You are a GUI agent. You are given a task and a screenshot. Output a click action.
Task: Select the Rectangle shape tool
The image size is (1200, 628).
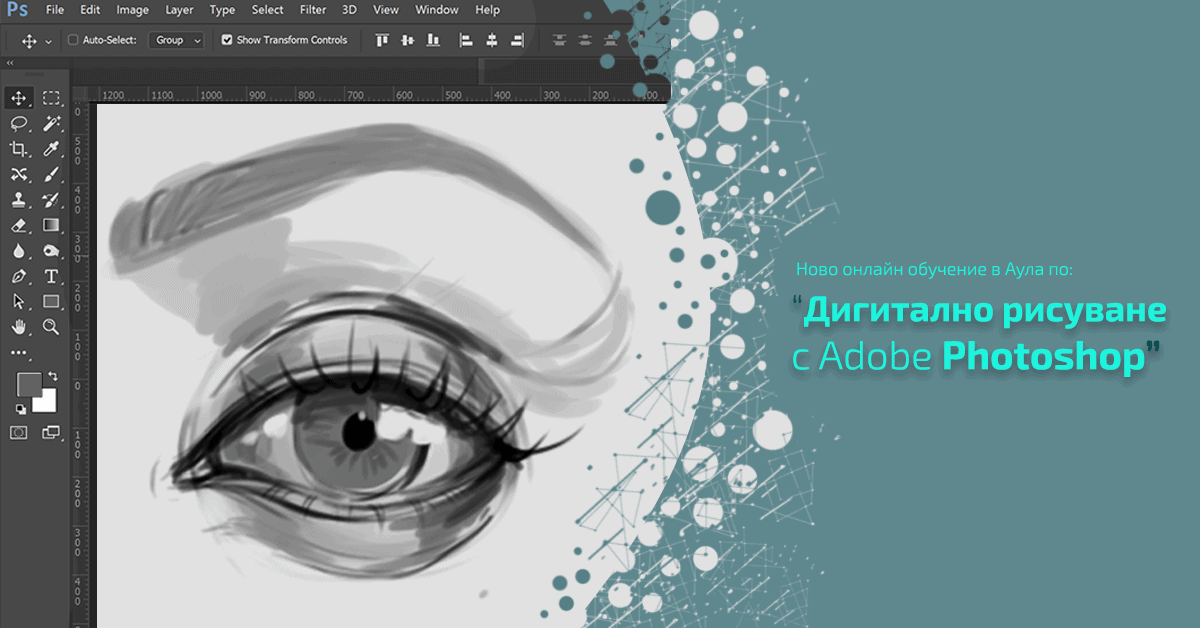tap(51, 301)
